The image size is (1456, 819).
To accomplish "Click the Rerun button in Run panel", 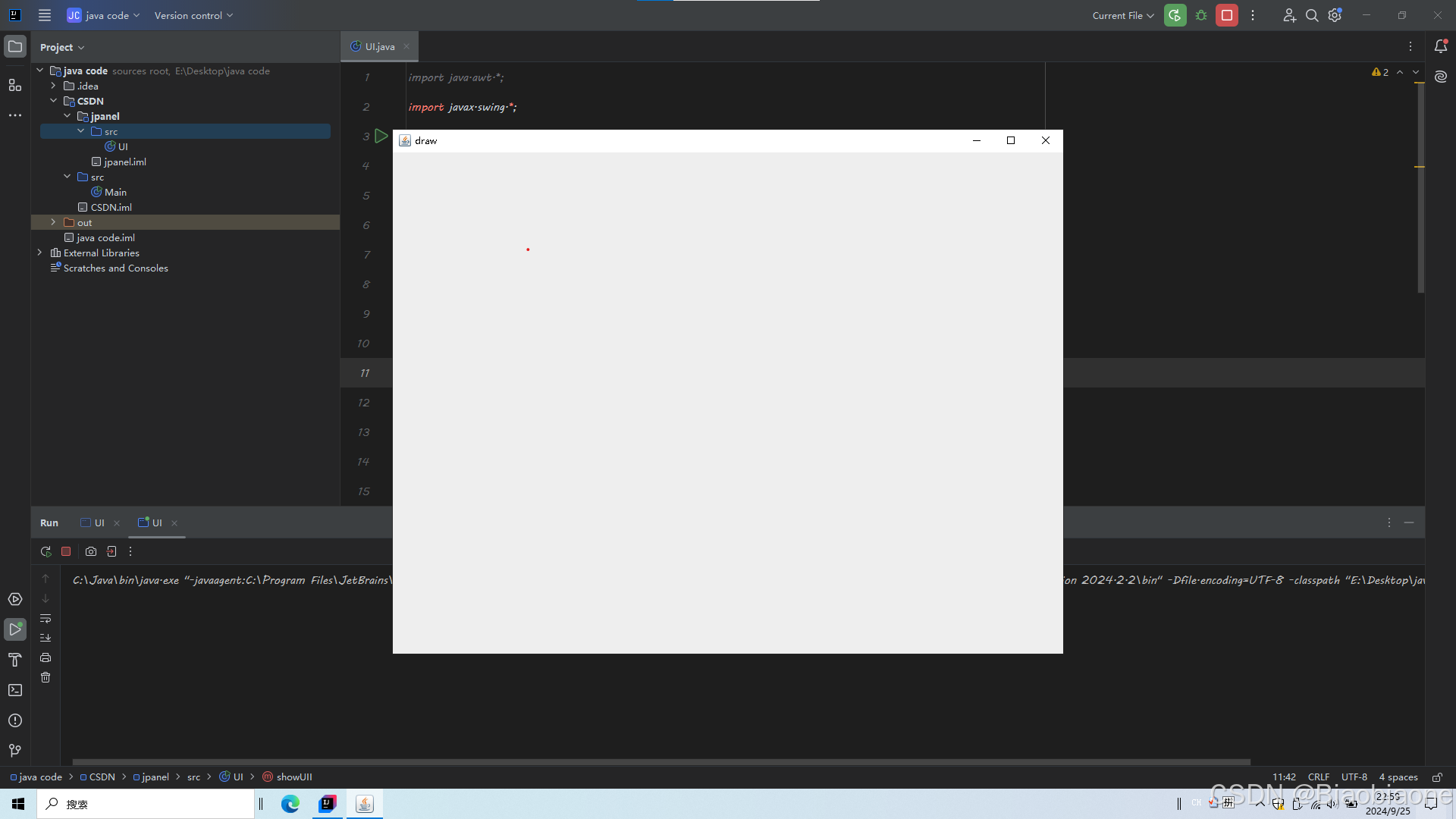I will (x=45, y=552).
